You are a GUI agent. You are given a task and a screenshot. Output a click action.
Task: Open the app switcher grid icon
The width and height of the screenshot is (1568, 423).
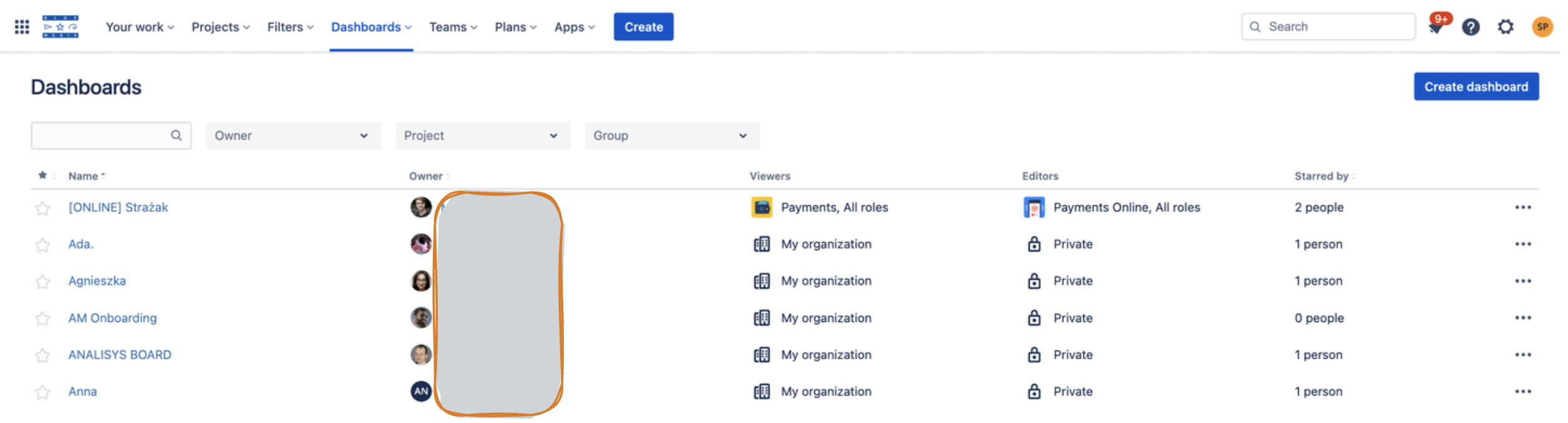point(22,27)
